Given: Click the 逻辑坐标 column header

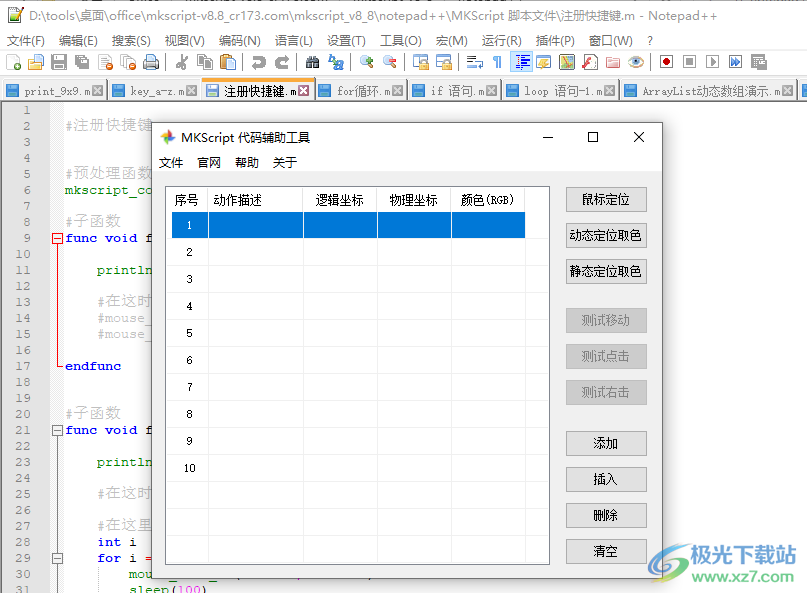Looking at the screenshot, I should 340,200.
